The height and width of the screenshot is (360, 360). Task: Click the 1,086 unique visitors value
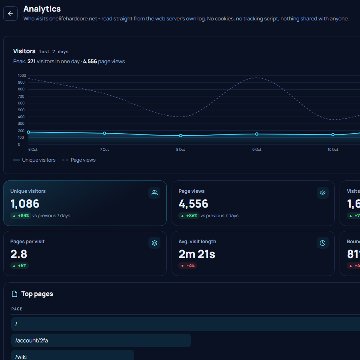click(x=25, y=204)
